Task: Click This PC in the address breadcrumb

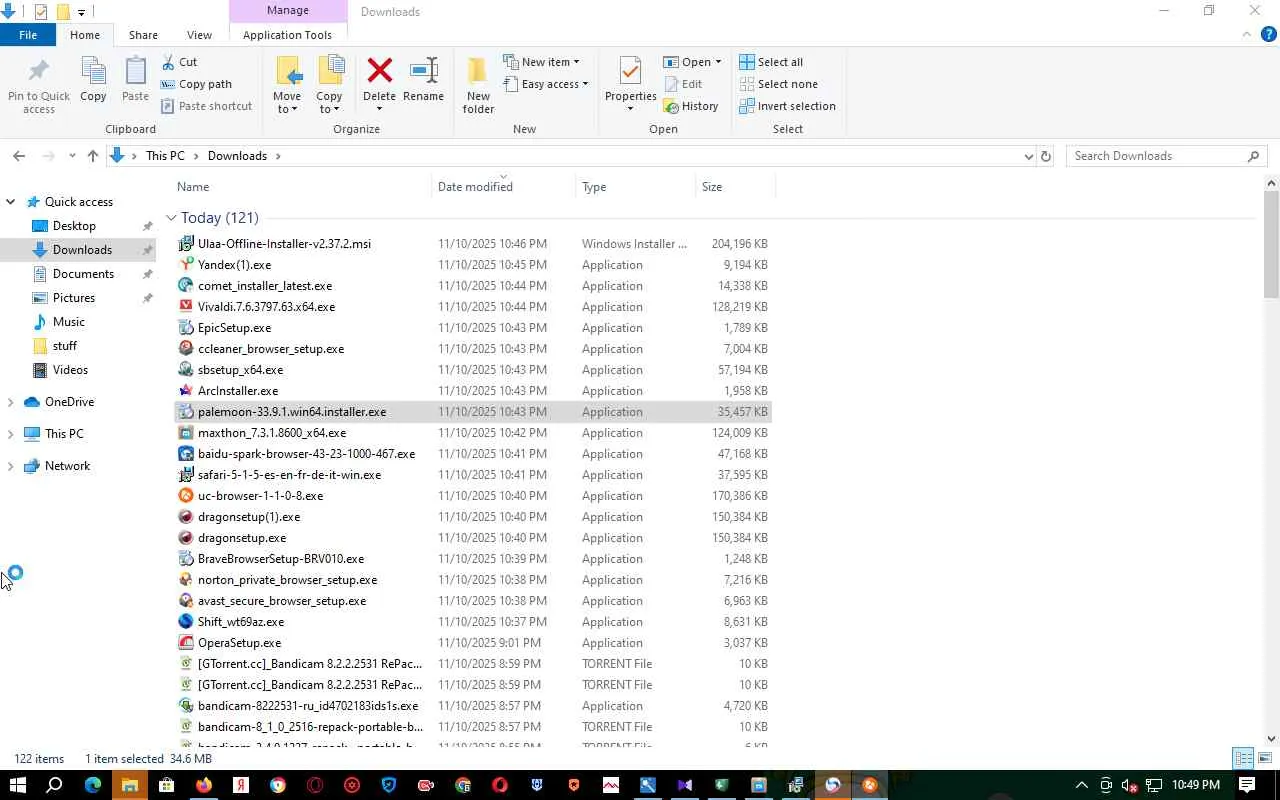Action: 165,156
